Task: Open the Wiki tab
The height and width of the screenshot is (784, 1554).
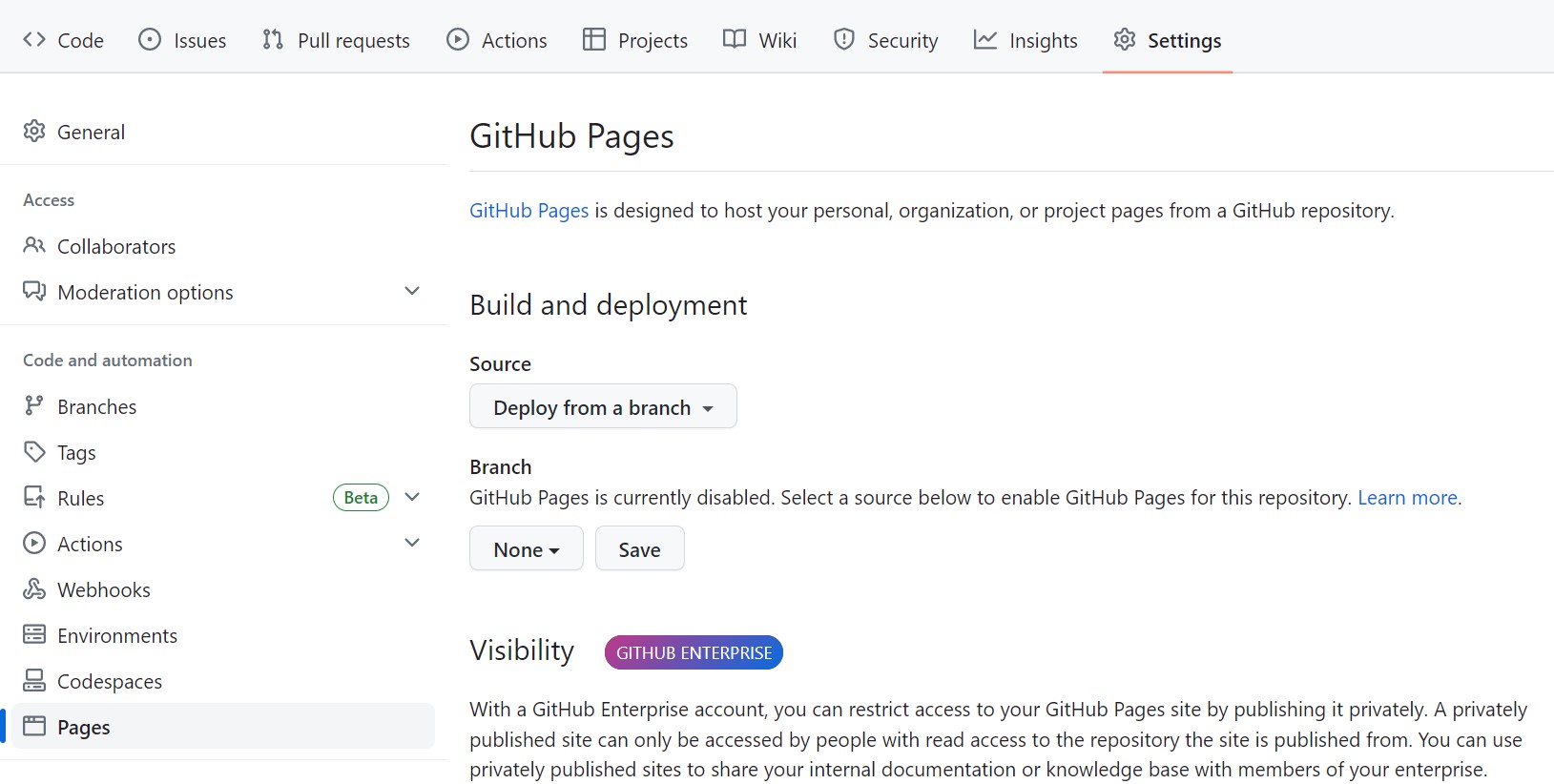Action: [760, 40]
